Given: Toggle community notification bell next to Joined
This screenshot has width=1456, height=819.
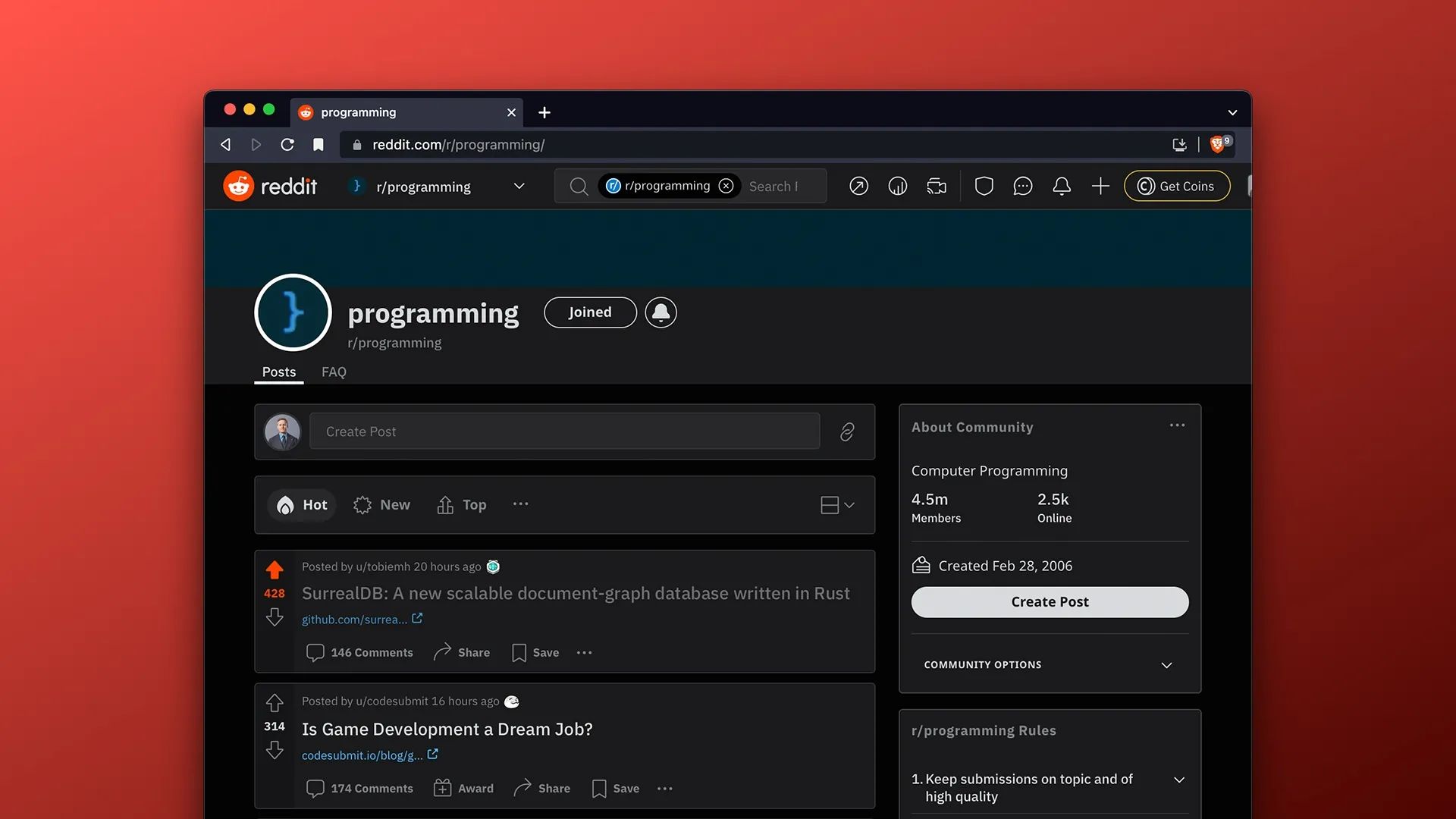Looking at the screenshot, I should 661,312.
